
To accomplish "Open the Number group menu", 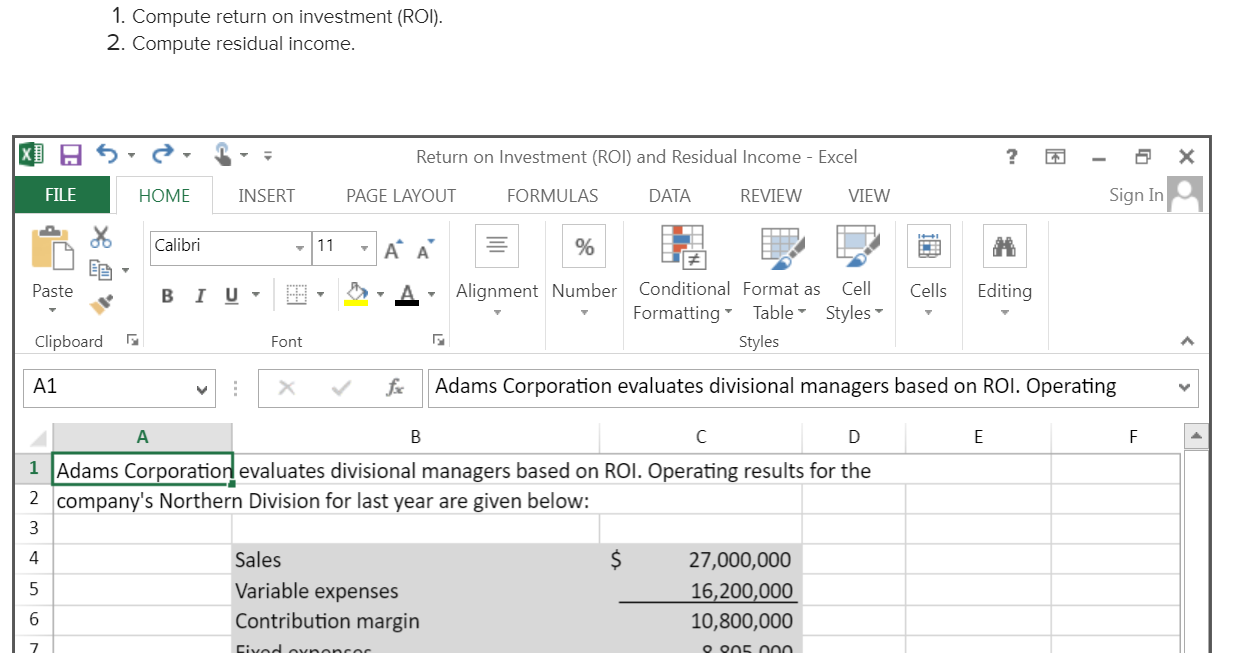I will (x=584, y=272).
